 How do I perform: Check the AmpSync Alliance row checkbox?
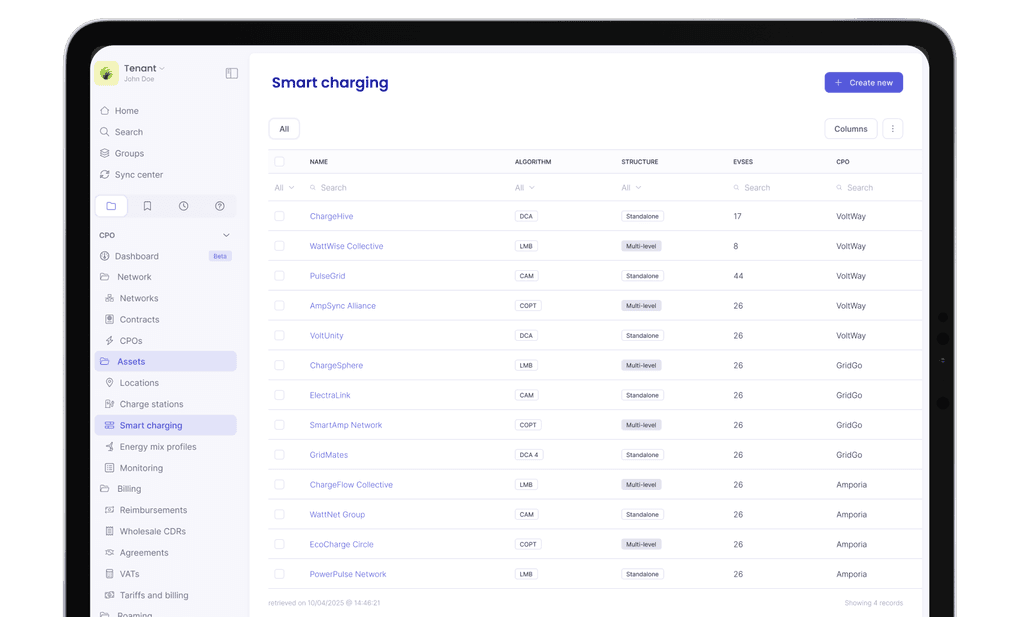tap(280, 306)
